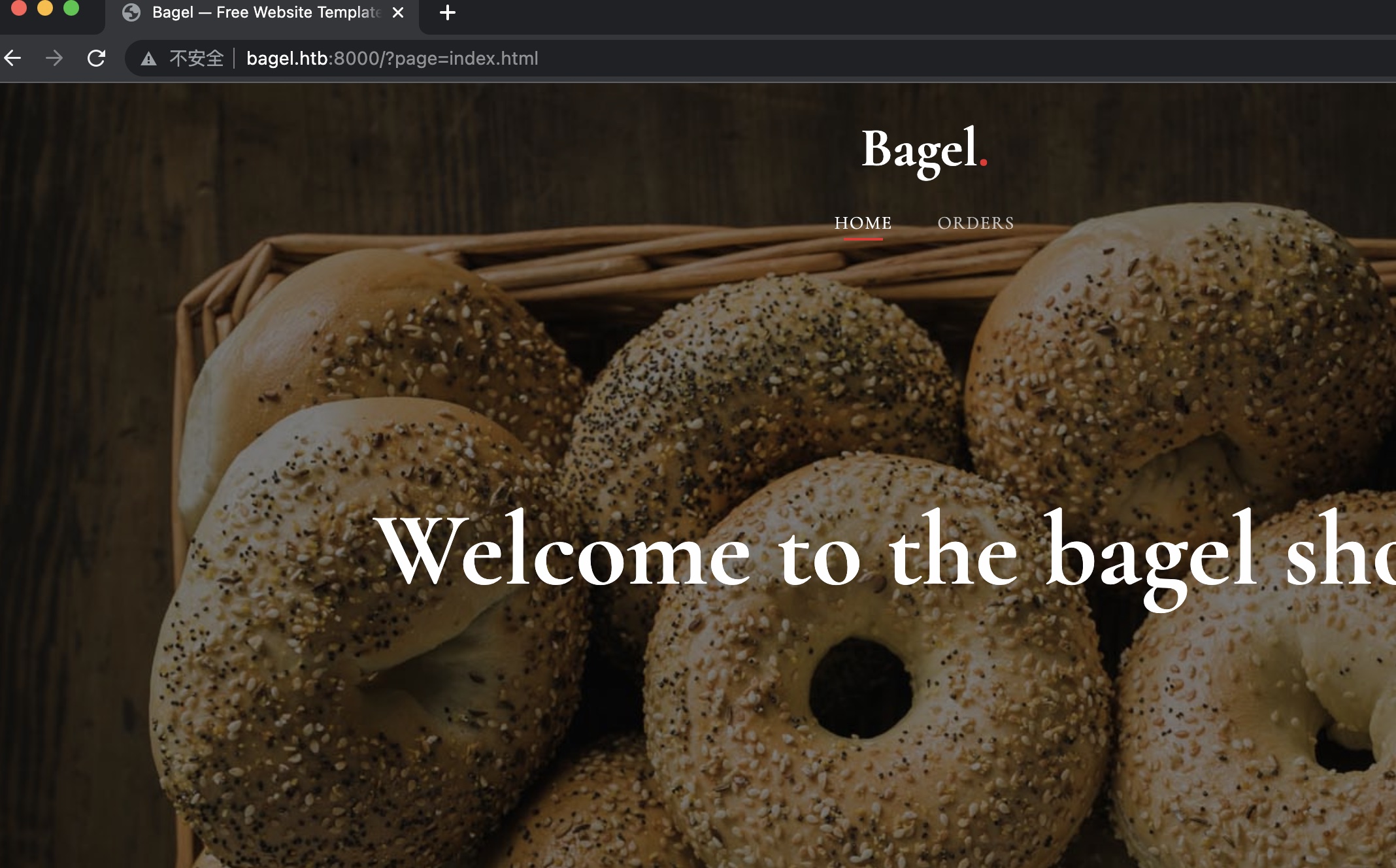Click the not-secure warning triangle icon
The height and width of the screenshot is (868, 1396).
(x=149, y=59)
